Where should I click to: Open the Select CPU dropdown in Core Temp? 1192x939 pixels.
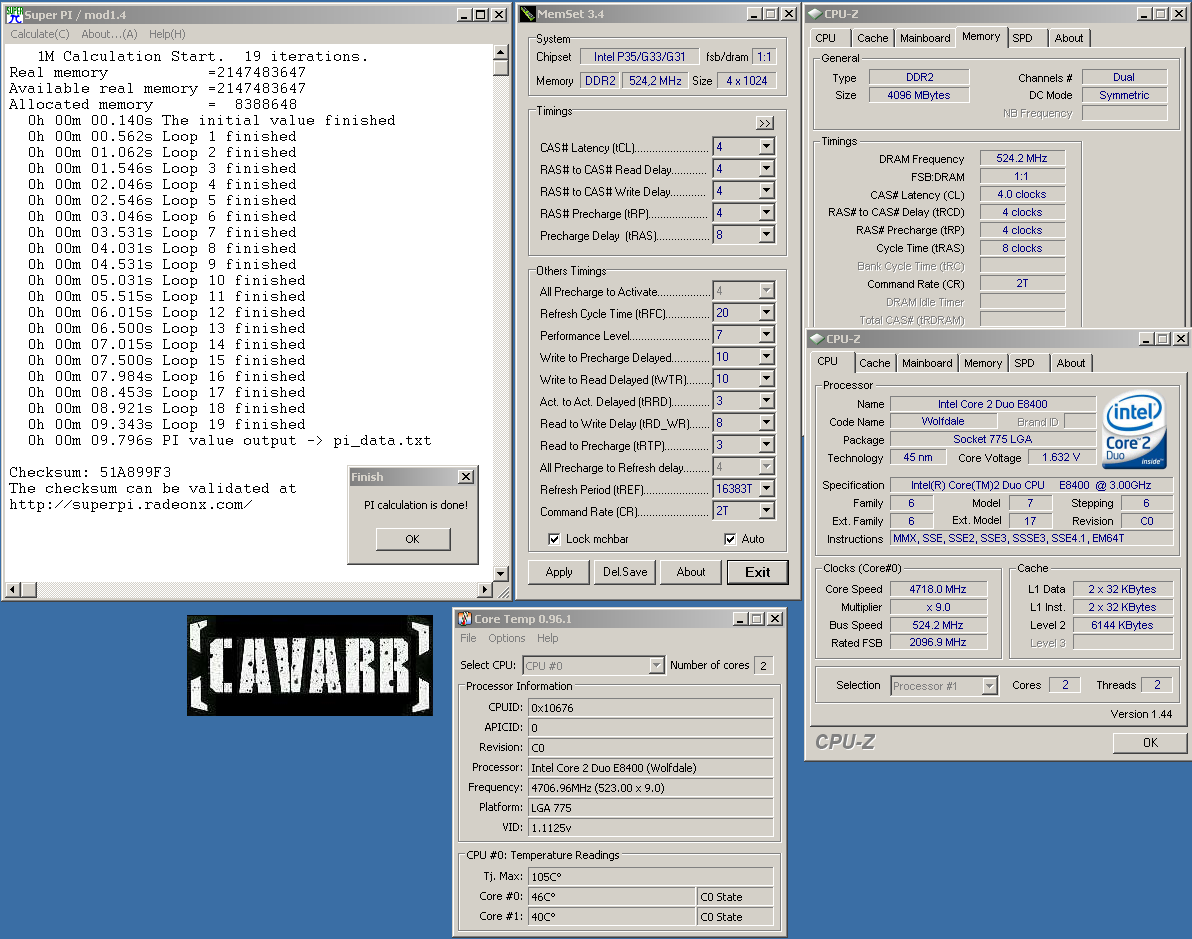click(x=656, y=665)
